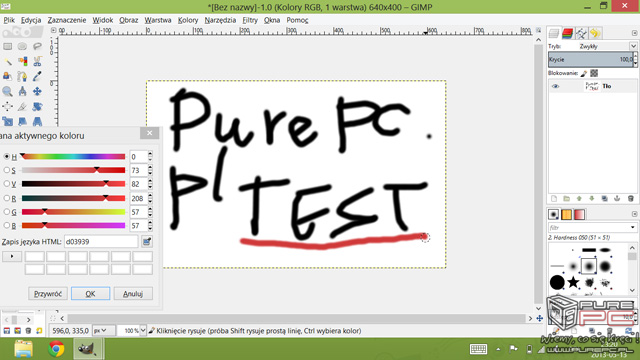Open the Warstwa menu
The image size is (640, 360).
[x=158, y=20]
